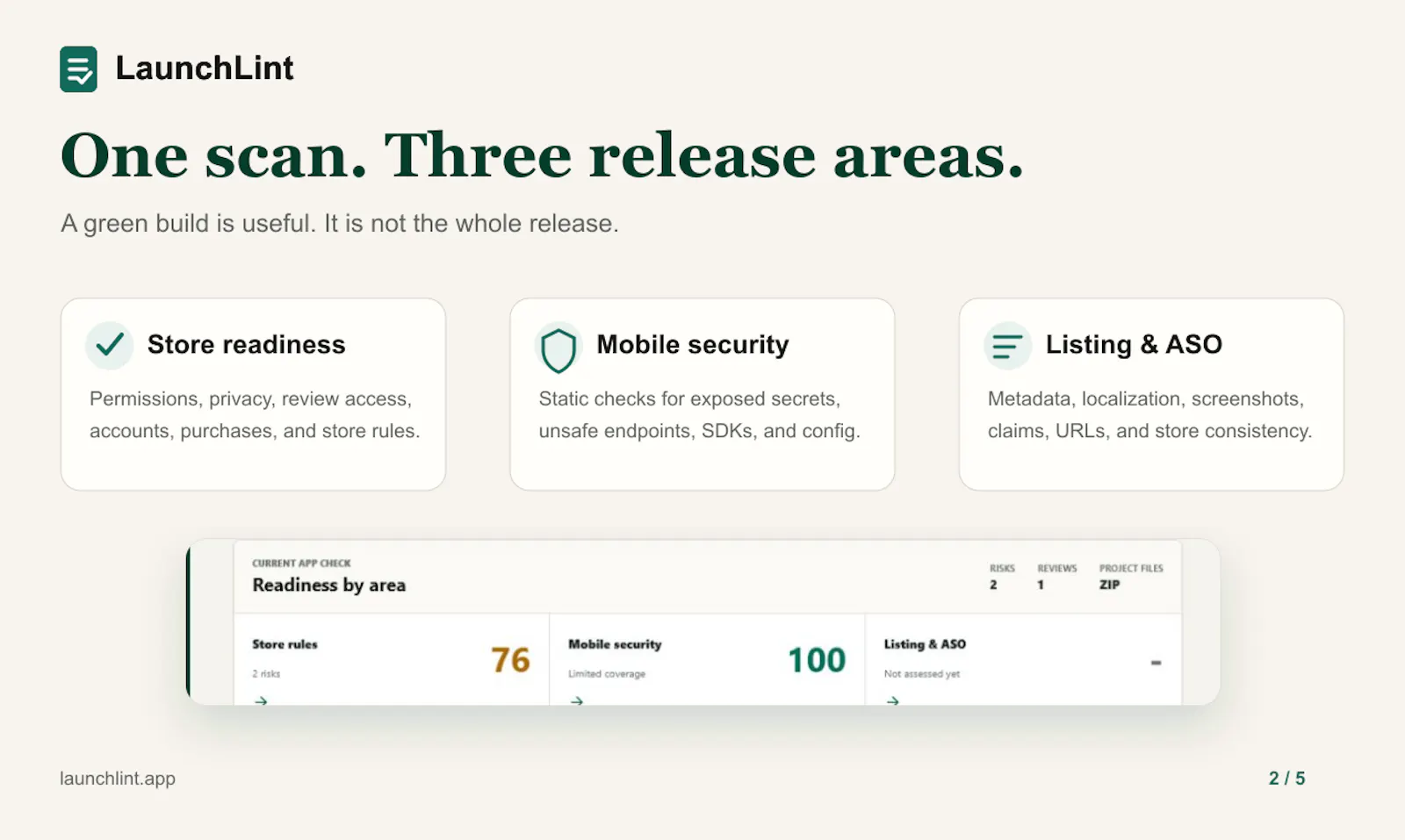The height and width of the screenshot is (840, 1405).
Task: Select the Store readiness card heading
Action: [246, 344]
